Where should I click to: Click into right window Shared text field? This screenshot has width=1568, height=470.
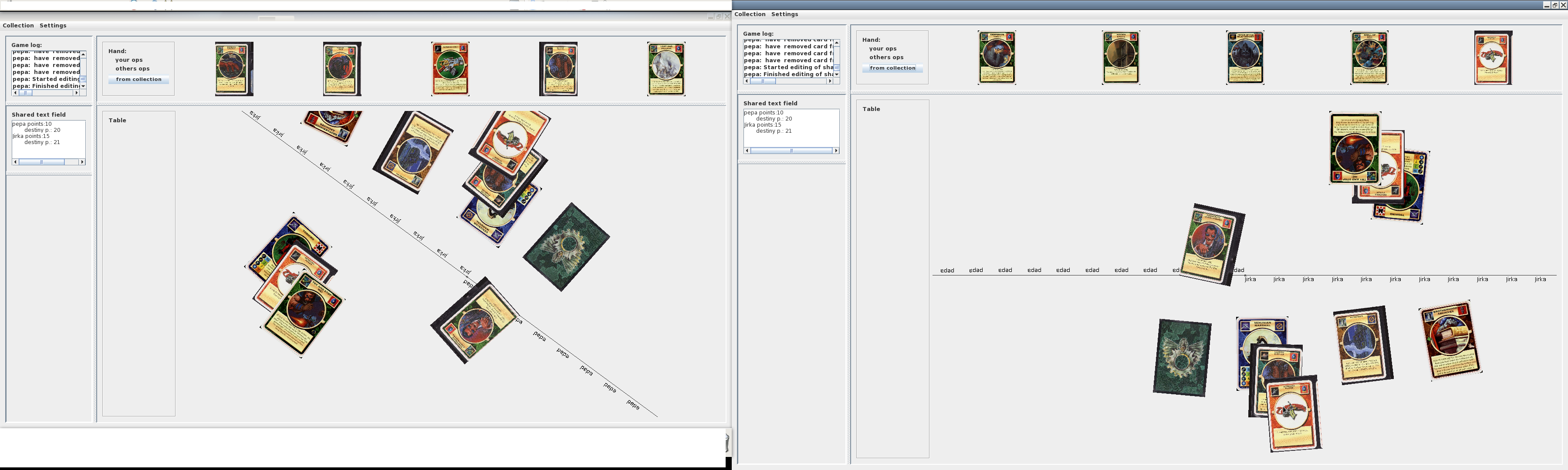(791, 128)
